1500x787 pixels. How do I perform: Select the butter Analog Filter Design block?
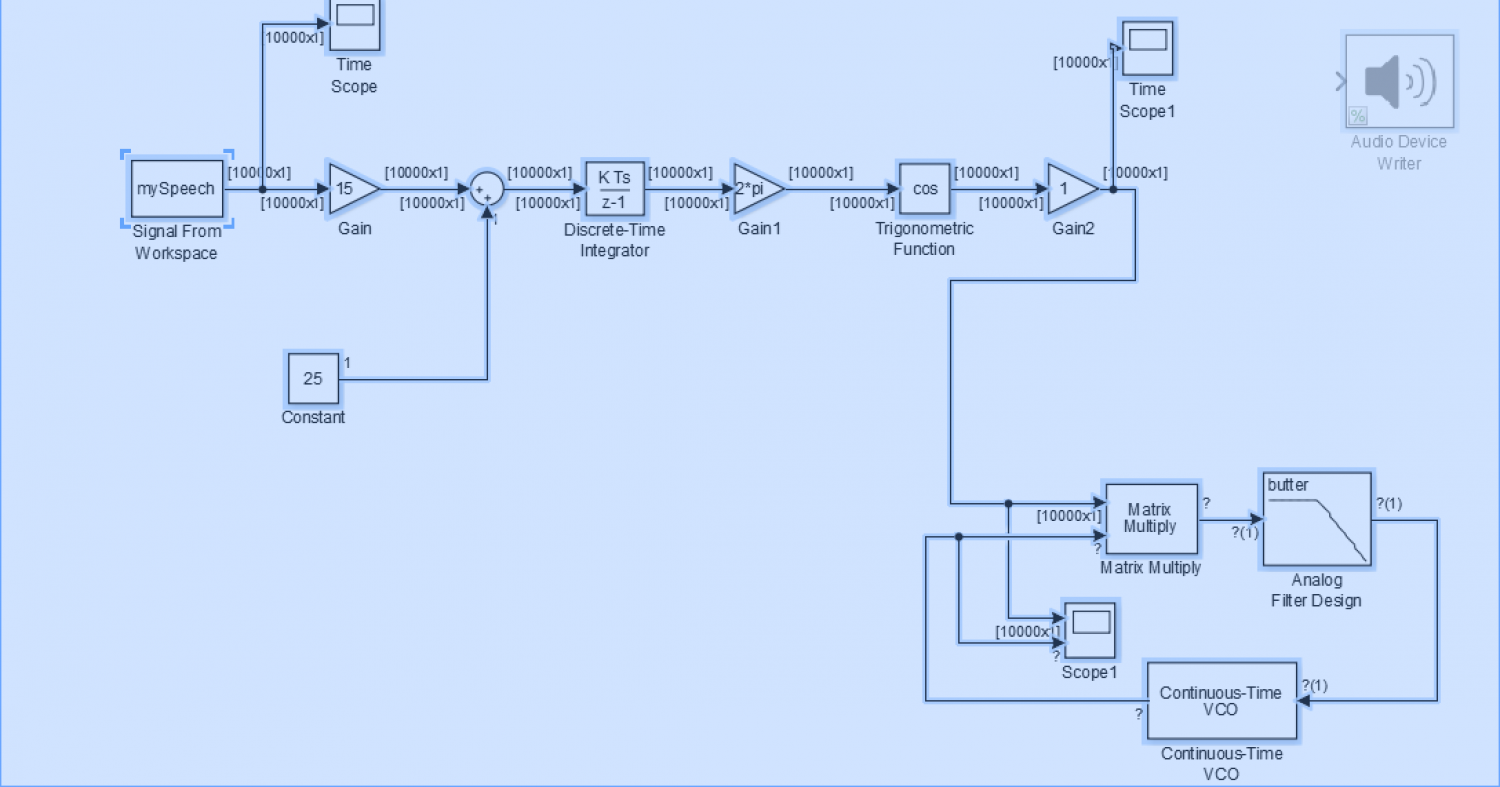click(1316, 519)
